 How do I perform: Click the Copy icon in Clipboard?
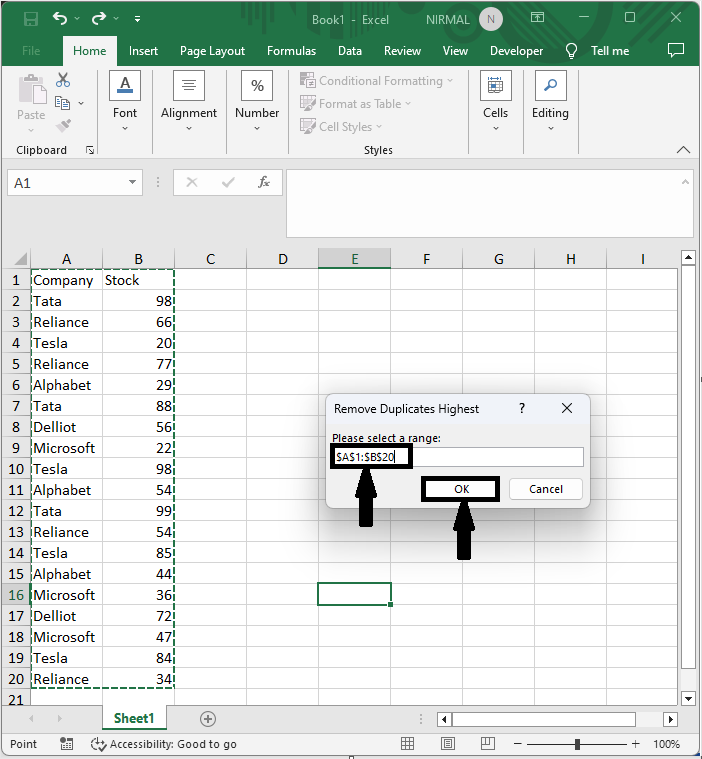62,103
